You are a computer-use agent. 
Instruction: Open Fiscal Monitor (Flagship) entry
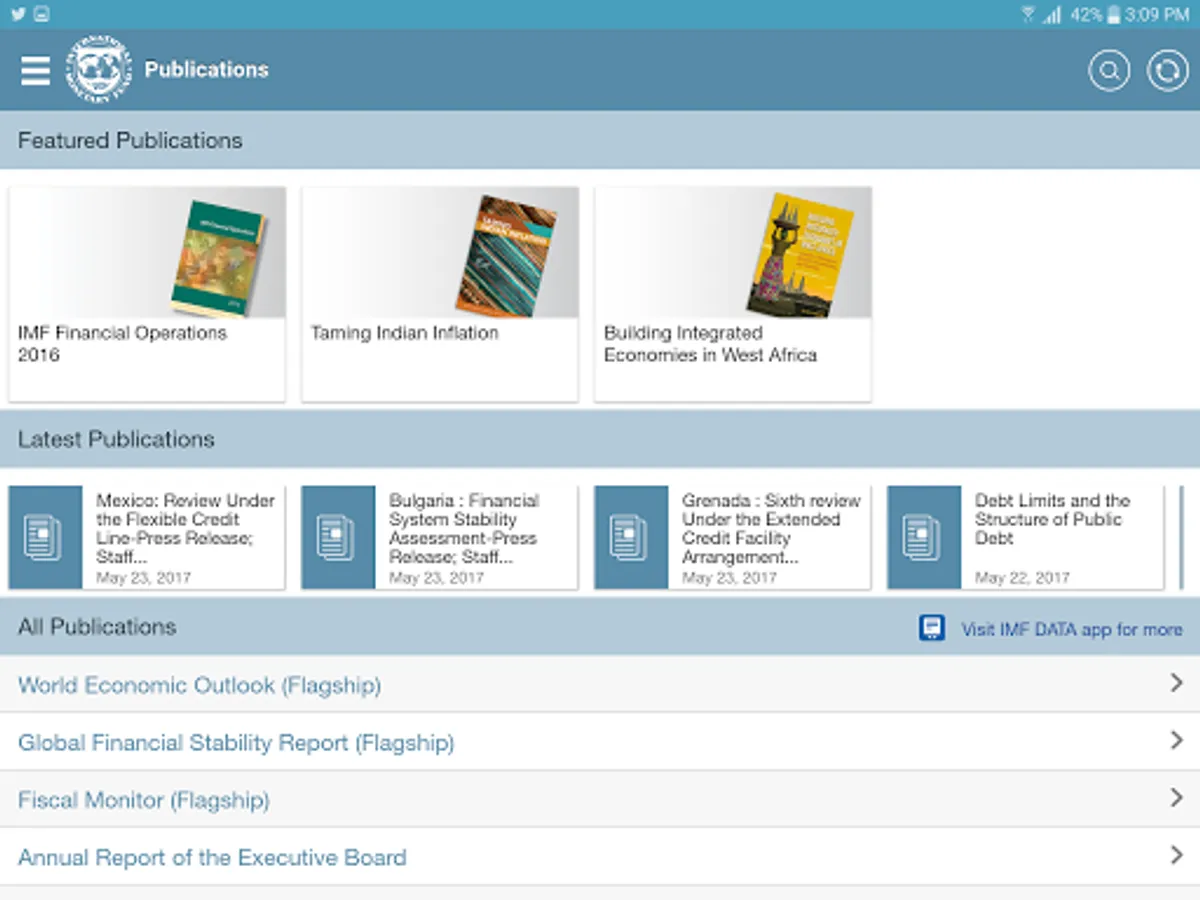(x=600, y=799)
